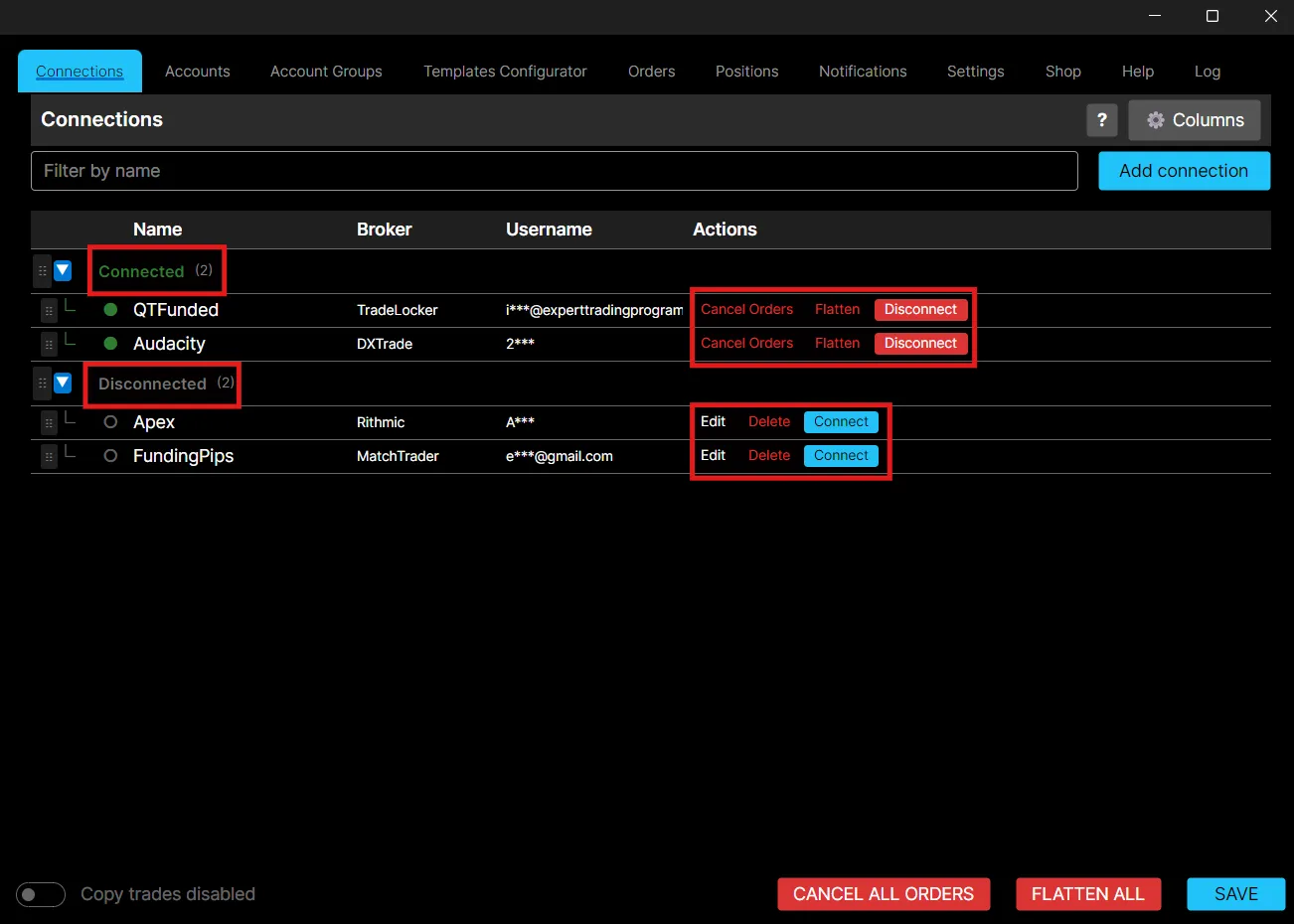
Task: Click the DXTrade broker cell
Action: click(x=385, y=344)
